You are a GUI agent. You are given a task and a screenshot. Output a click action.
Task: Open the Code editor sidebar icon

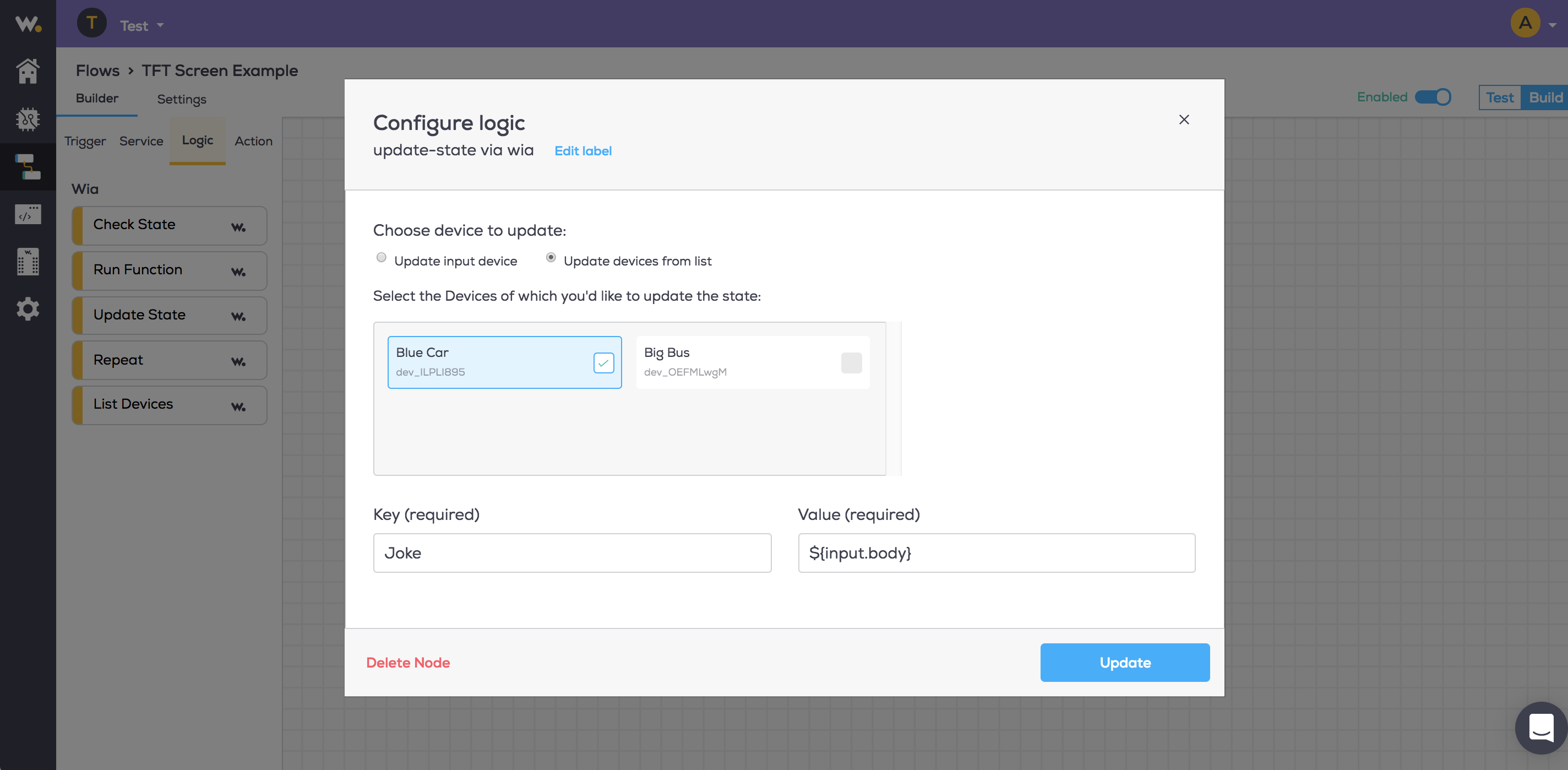point(28,214)
